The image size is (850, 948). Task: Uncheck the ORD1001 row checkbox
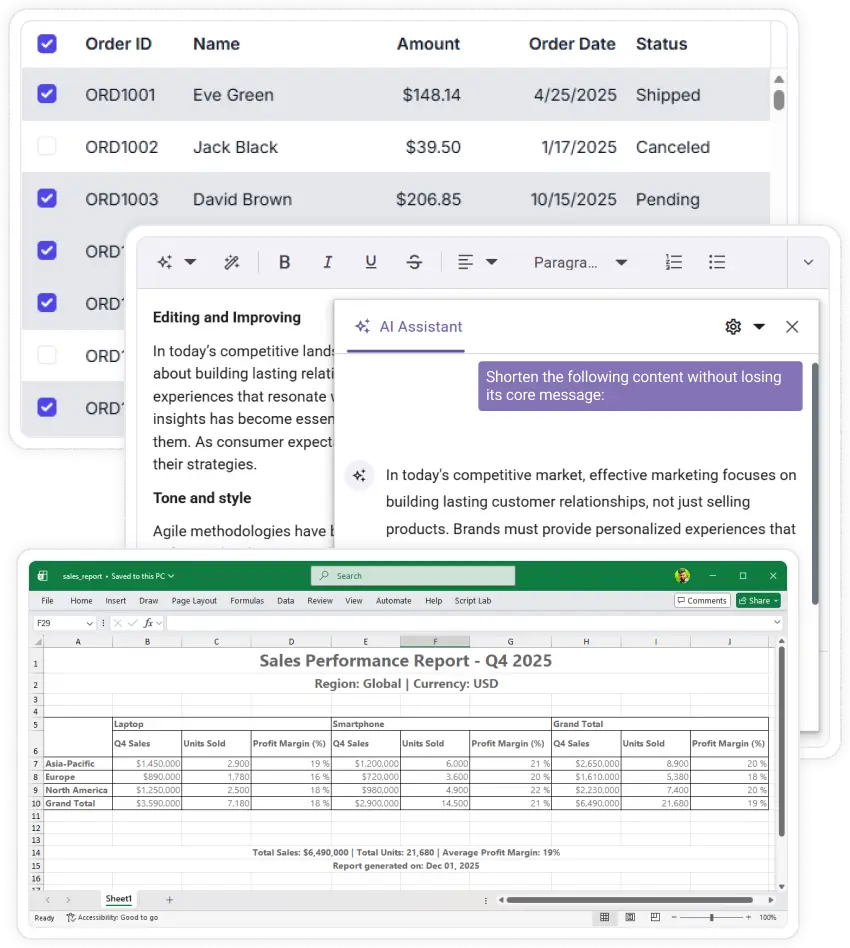click(x=47, y=94)
